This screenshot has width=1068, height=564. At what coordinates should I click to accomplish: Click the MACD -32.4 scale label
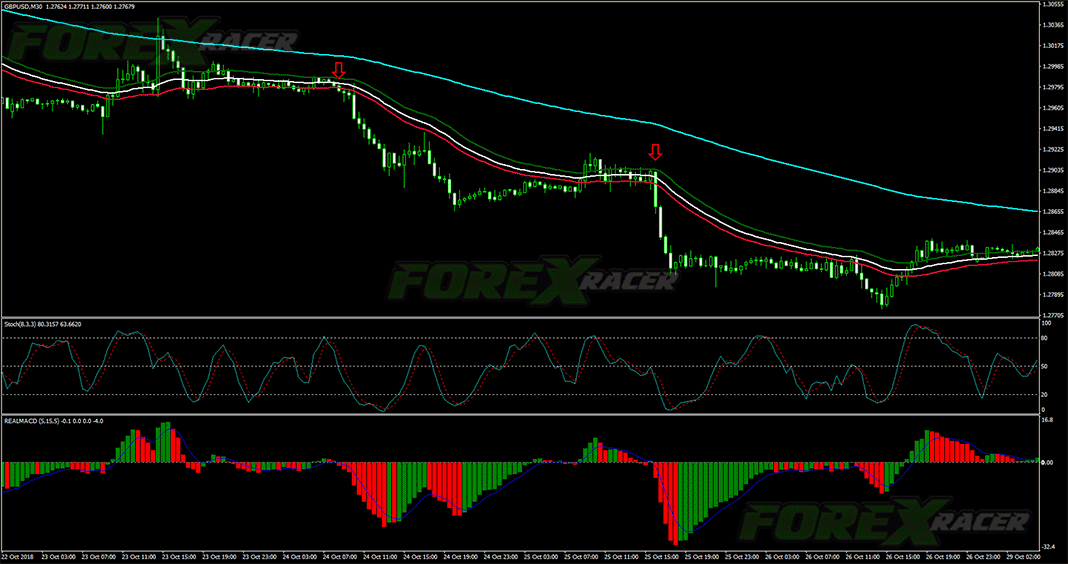point(1050,546)
